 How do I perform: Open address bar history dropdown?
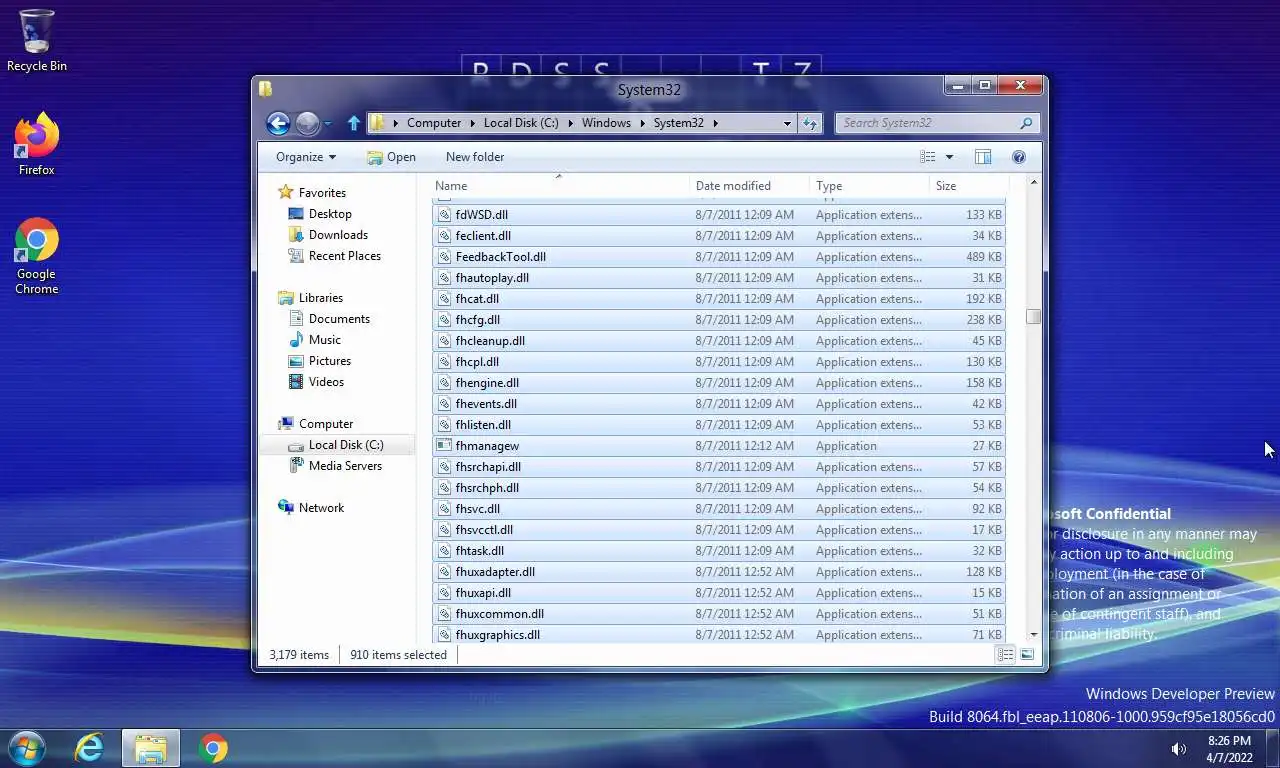click(787, 123)
